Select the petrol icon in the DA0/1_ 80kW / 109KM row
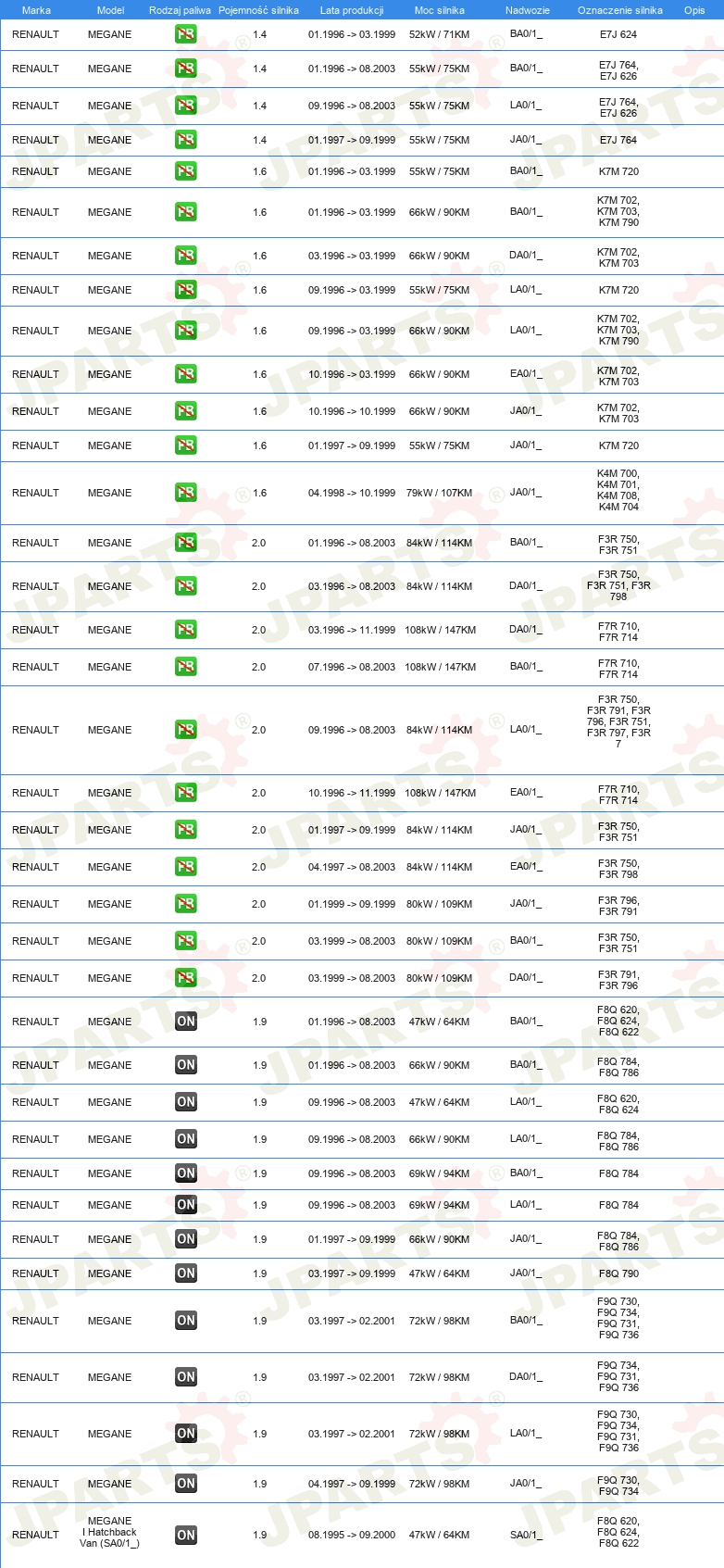Image resolution: width=724 pixels, height=1568 pixels. coord(186,978)
